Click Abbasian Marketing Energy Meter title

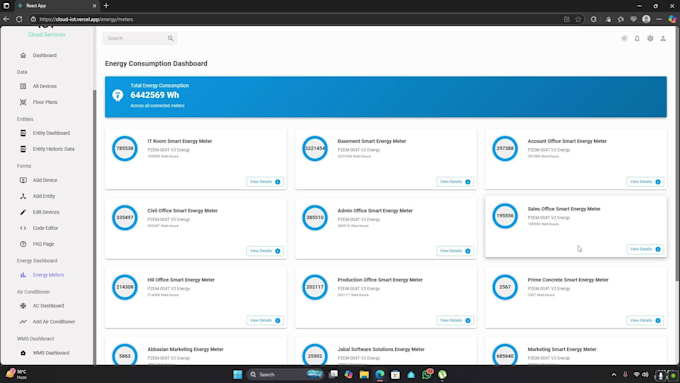(185, 349)
